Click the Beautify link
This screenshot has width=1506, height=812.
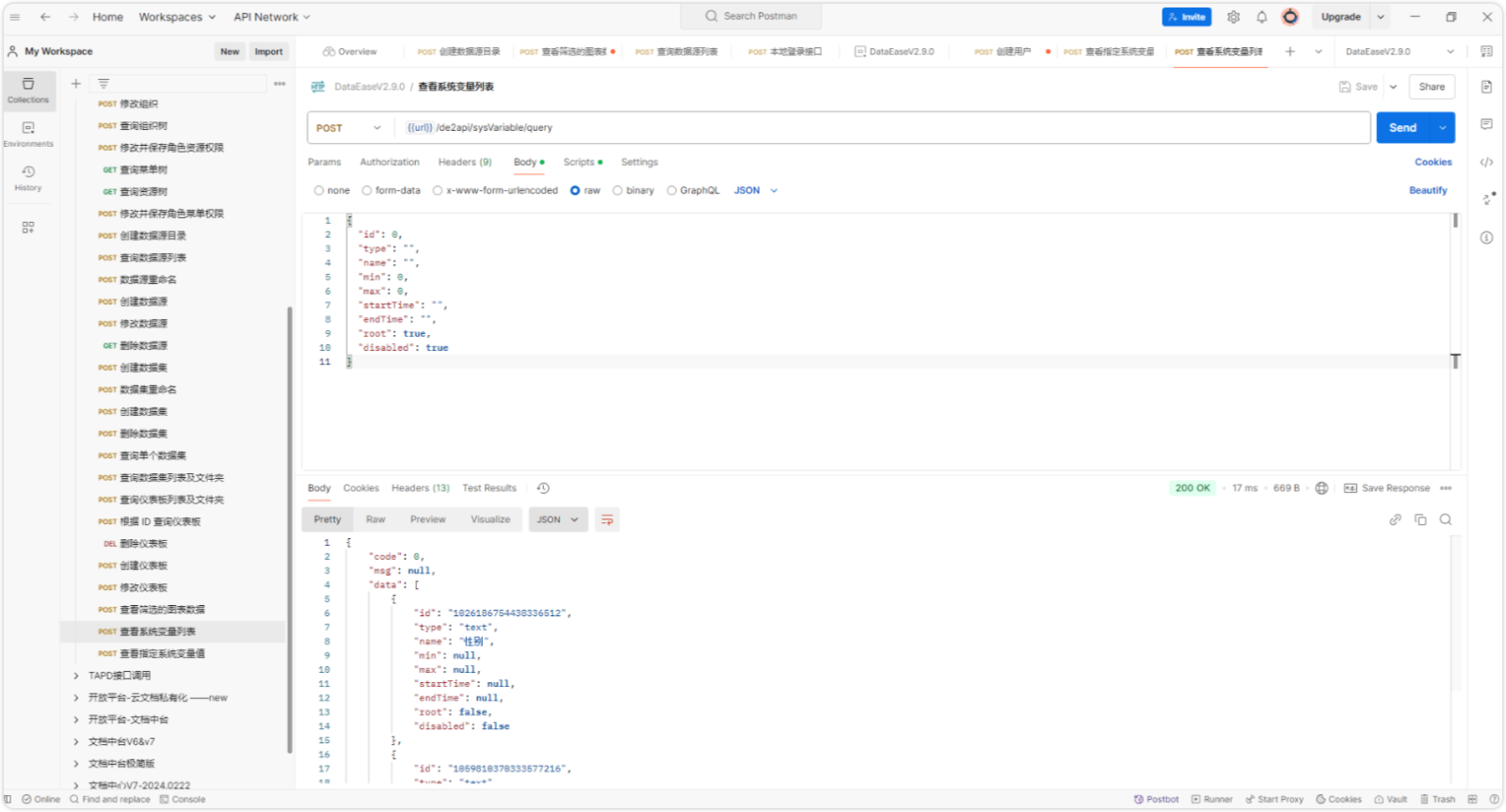[1428, 190]
